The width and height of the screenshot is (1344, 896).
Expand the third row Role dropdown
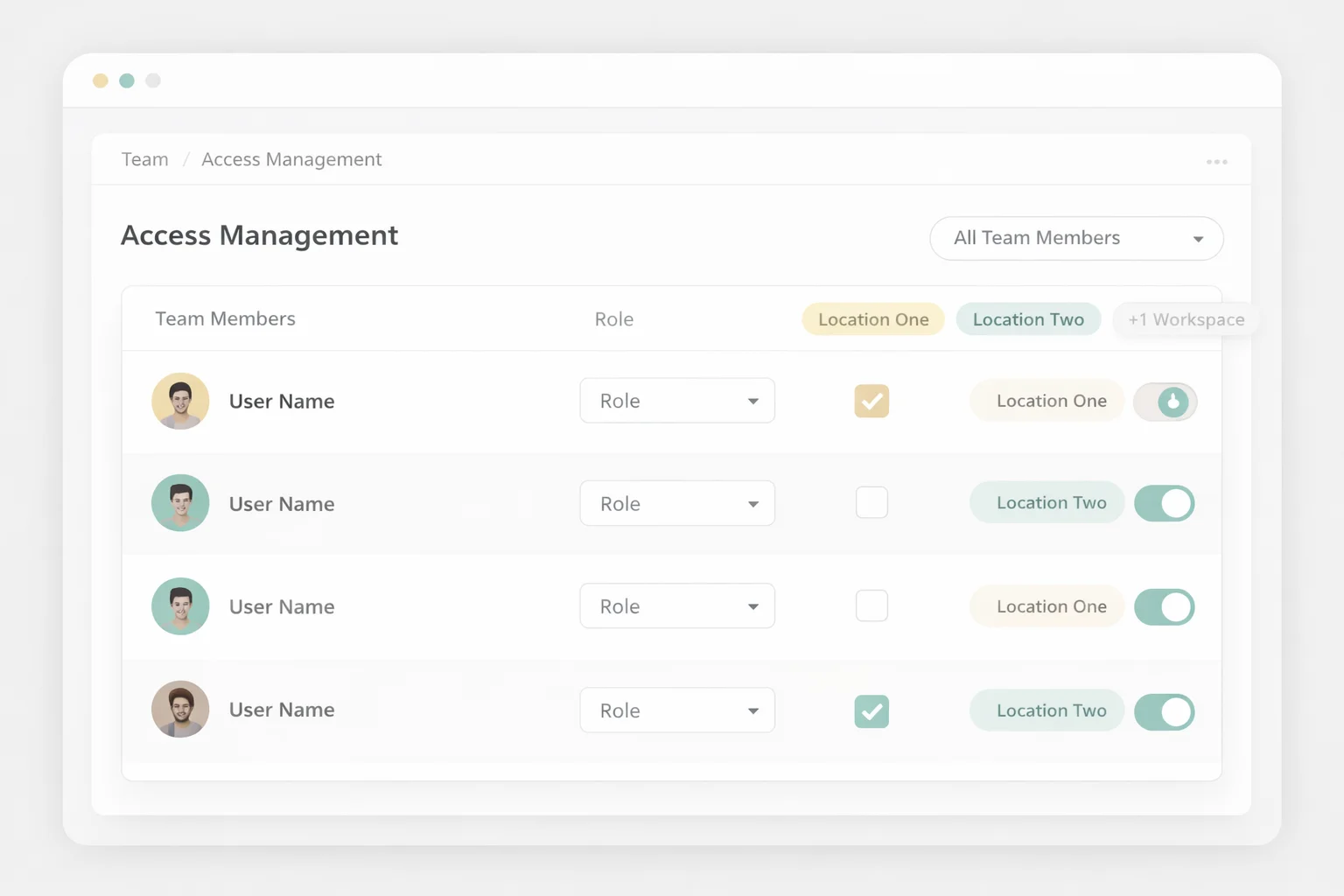(677, 606)
